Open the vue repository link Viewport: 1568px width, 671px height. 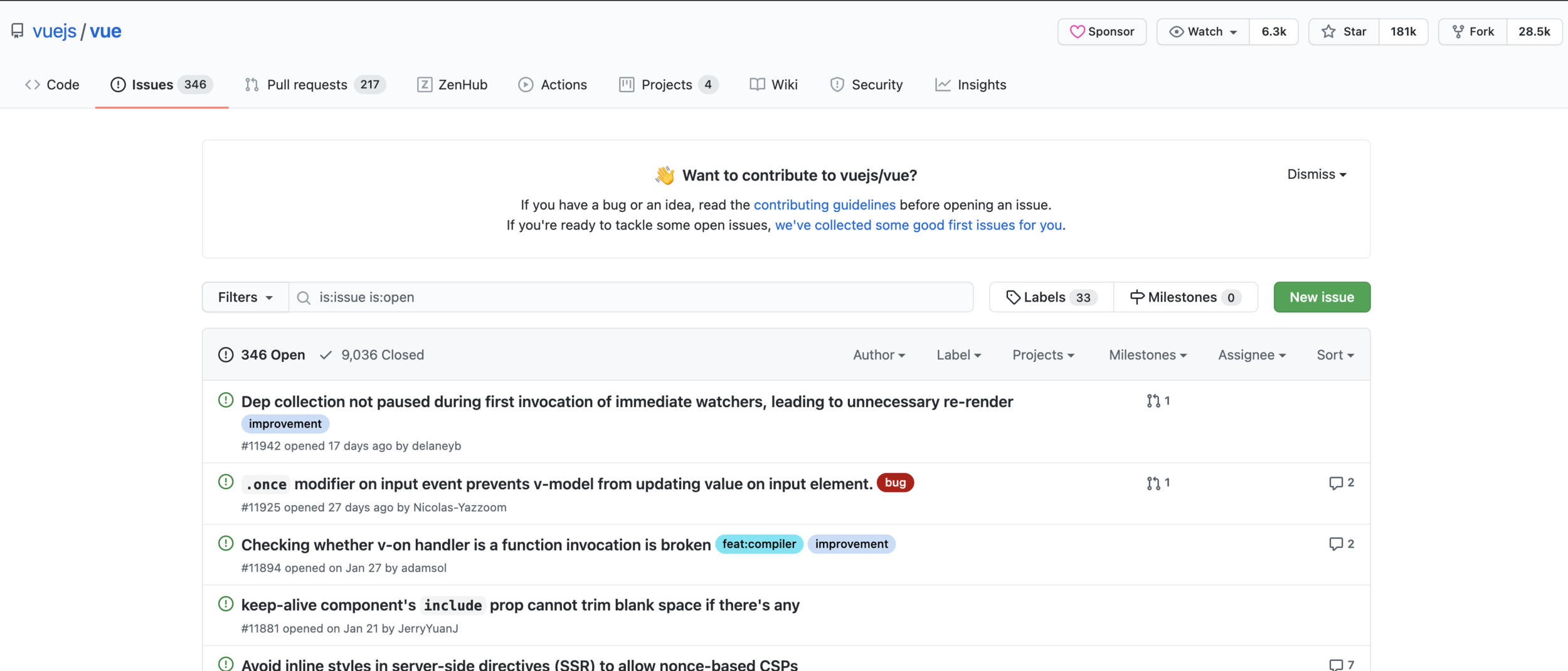[105, 31]
